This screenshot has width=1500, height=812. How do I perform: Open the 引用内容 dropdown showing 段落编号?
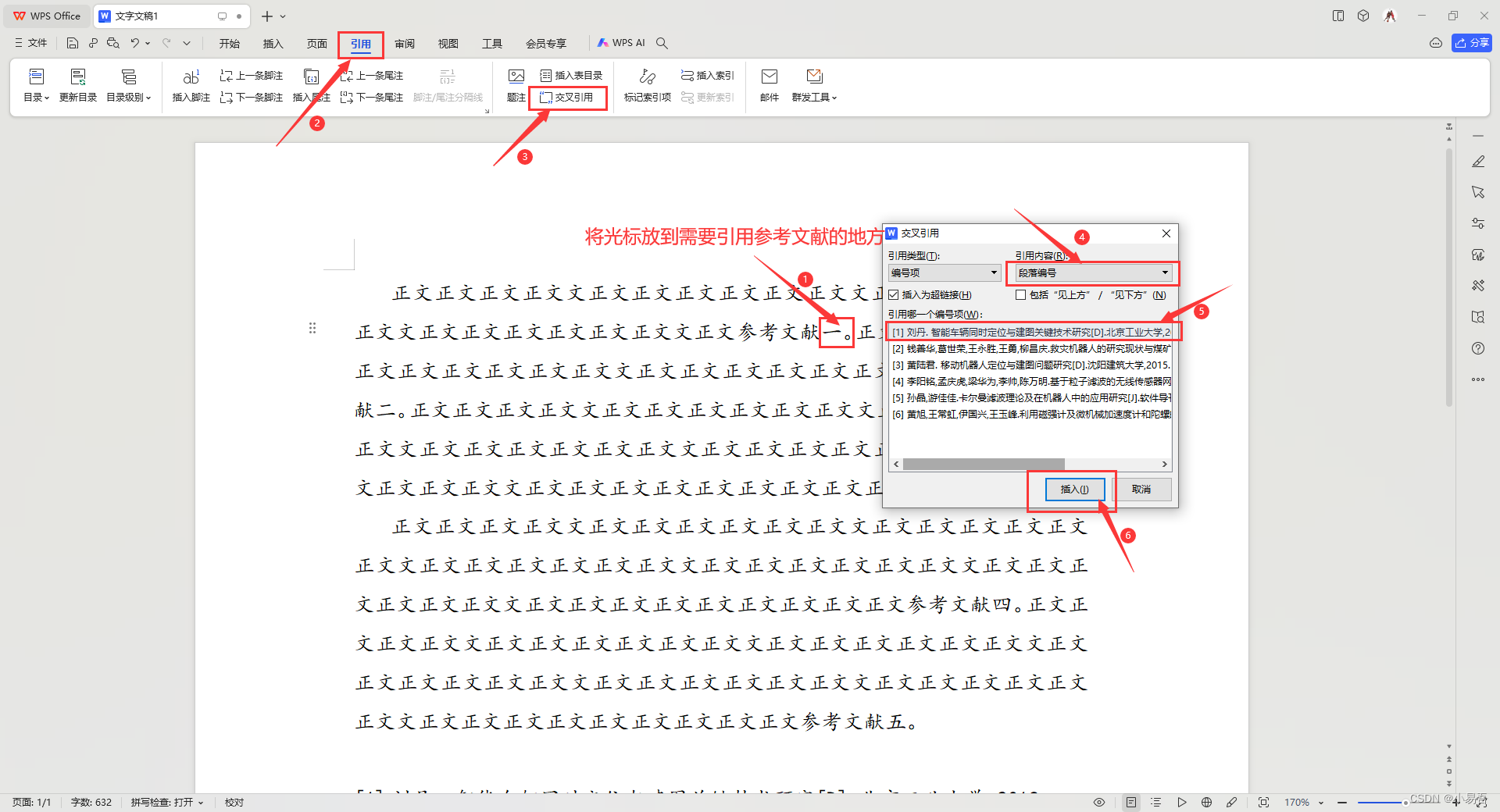(x=1094, y=272)
